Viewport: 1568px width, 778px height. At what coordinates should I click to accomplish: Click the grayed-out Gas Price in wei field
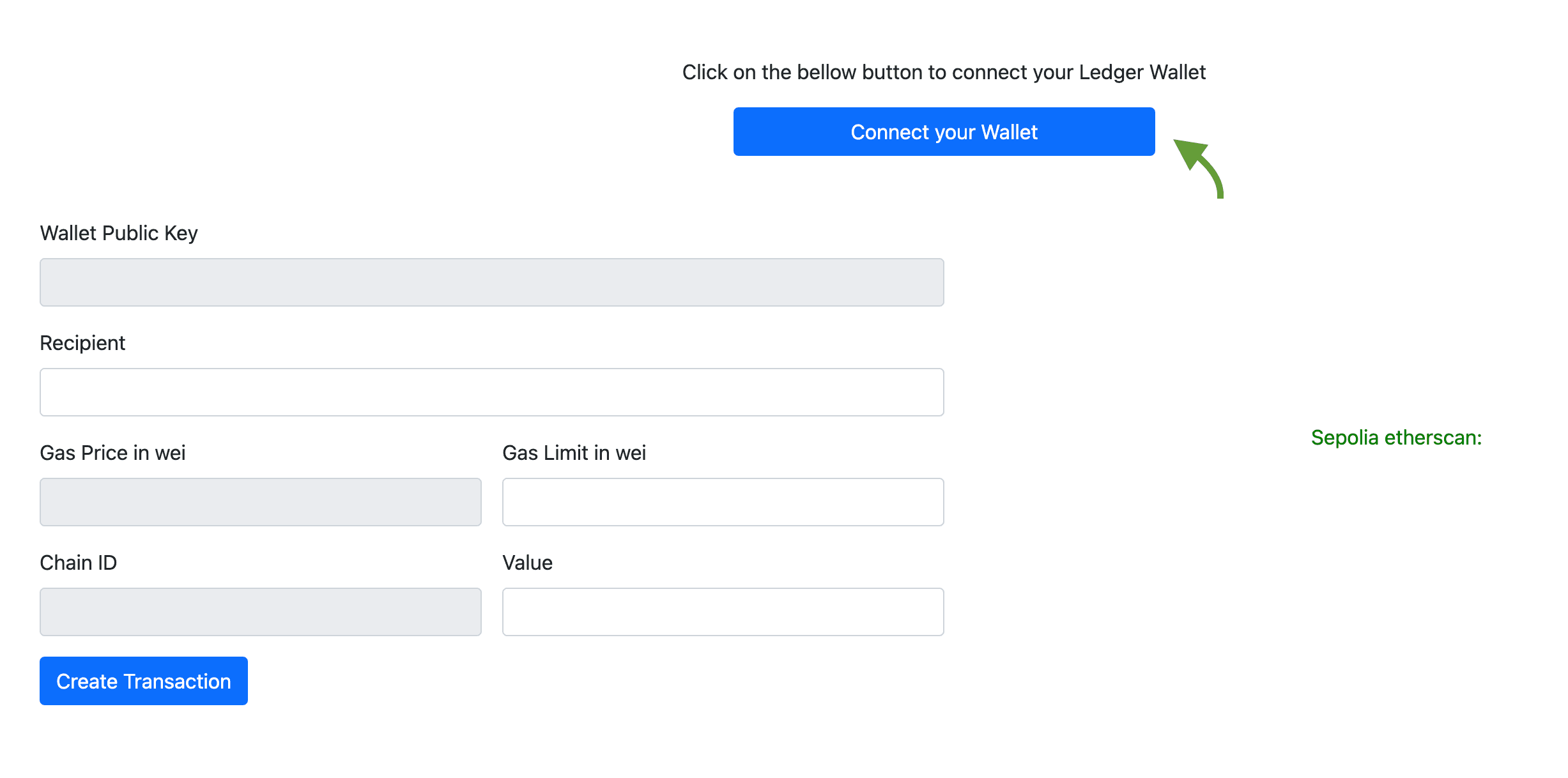[260, 501]
